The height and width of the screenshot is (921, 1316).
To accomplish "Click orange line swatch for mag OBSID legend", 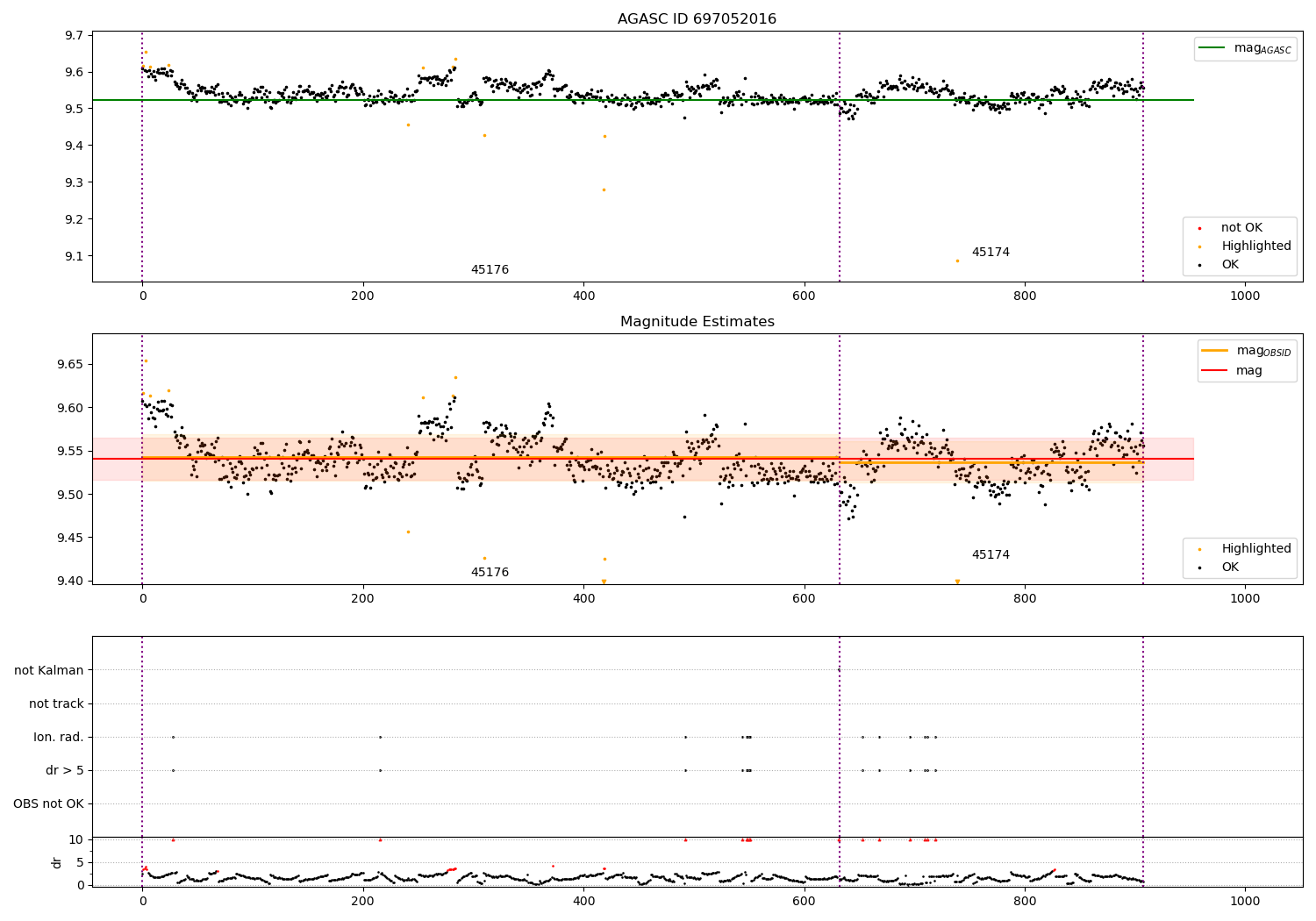I will tap(1215, 351).
